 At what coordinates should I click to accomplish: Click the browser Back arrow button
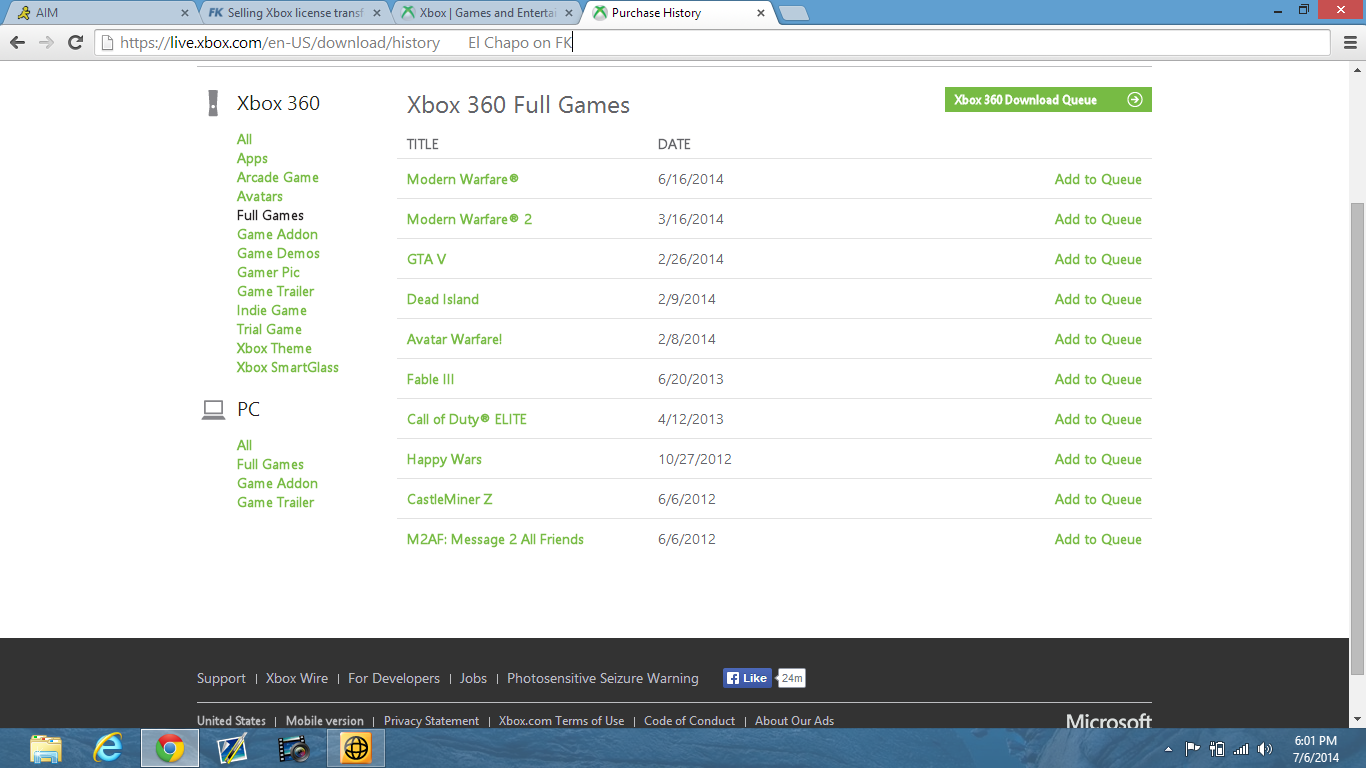17,42
